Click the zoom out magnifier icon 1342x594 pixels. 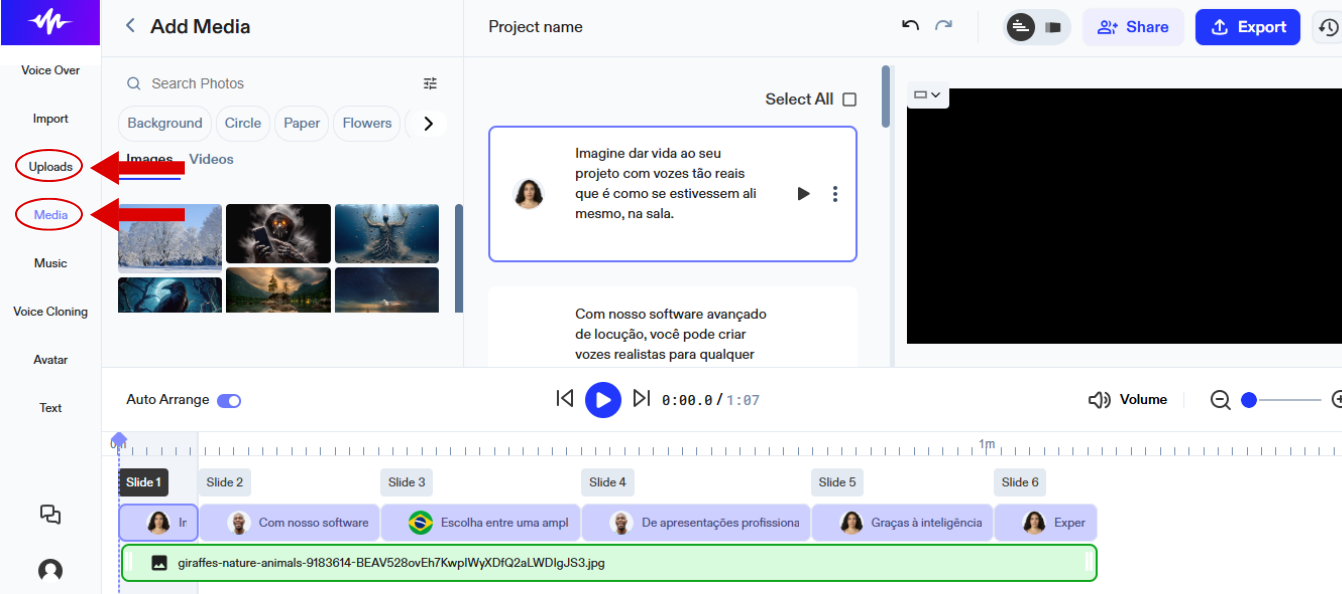coord(1220,400)
